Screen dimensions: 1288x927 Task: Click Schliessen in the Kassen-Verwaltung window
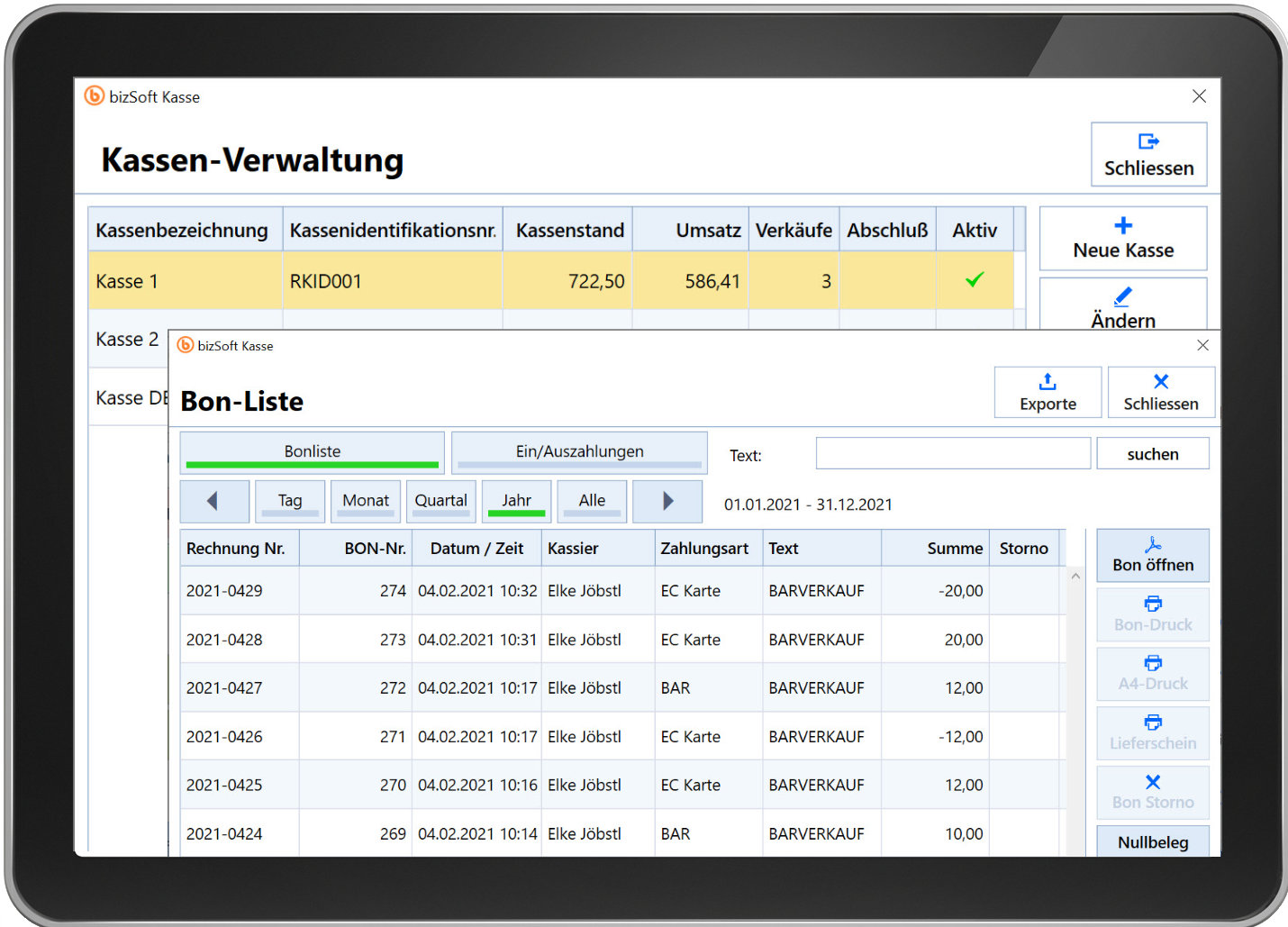(x=1148, y=155)
